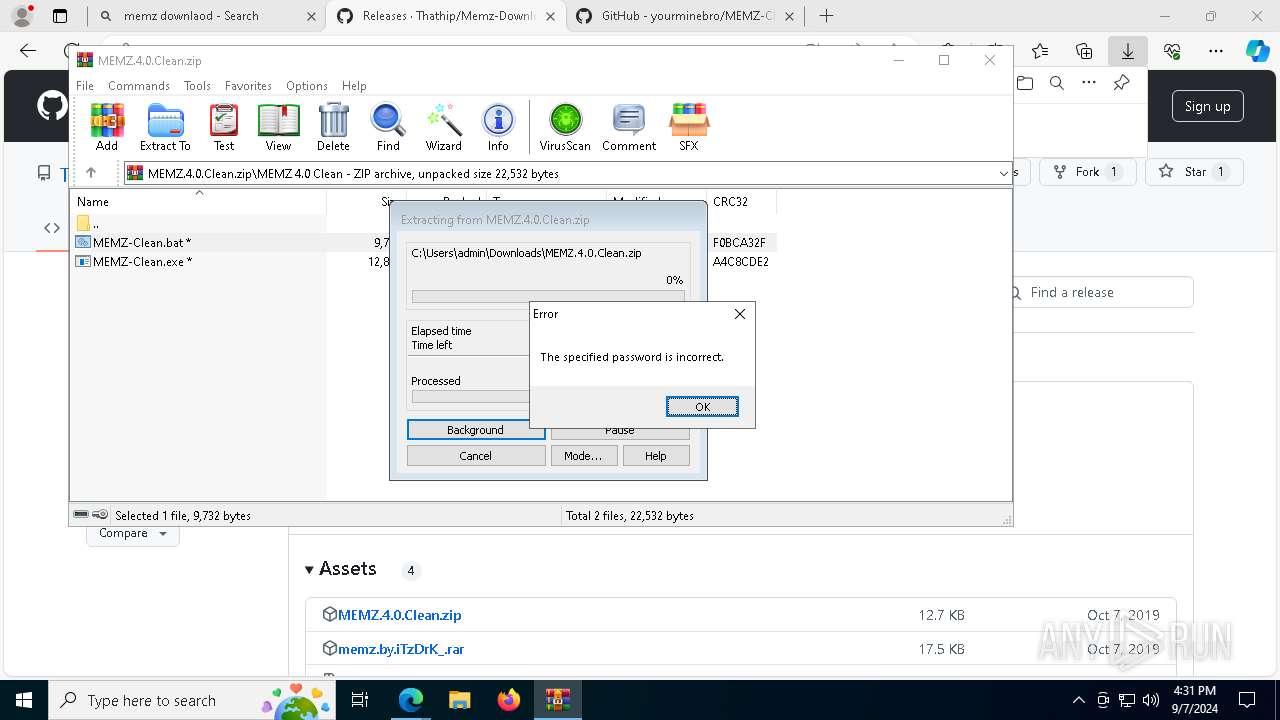Viewport: 1280px width, 720px height.
Task: Sort by the CRC32 column header
Action: click(x=741, y=201)
